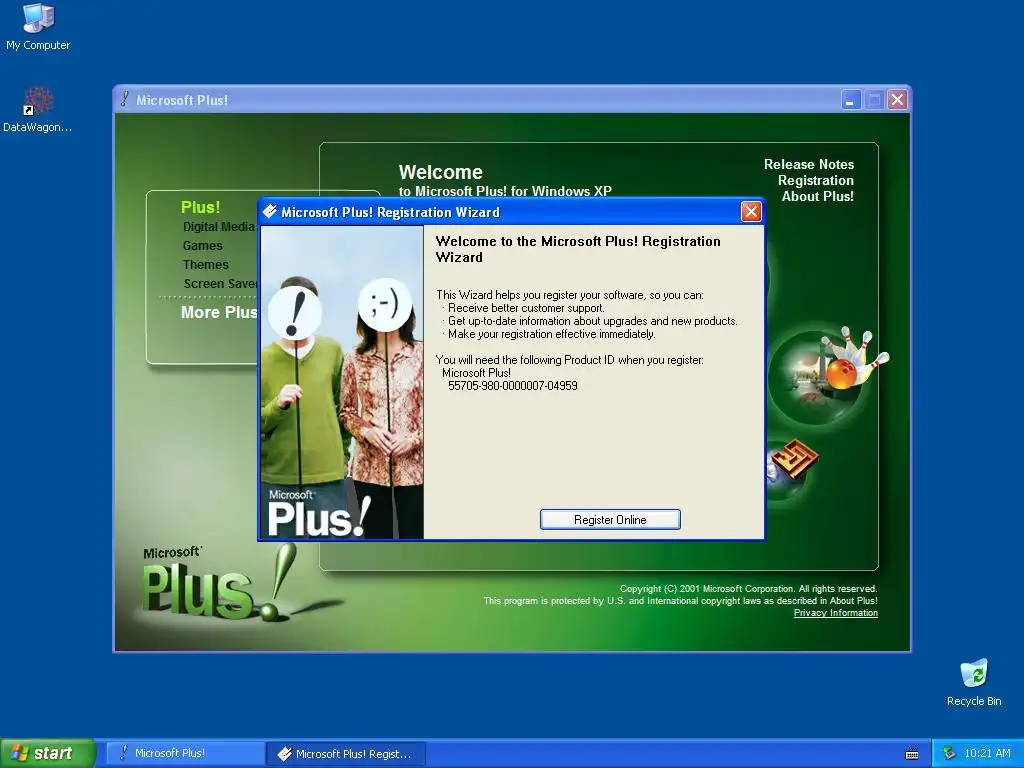The image size is (1024, 768).
Task: Open About Plus! link
Action: [x=817, y=196]
